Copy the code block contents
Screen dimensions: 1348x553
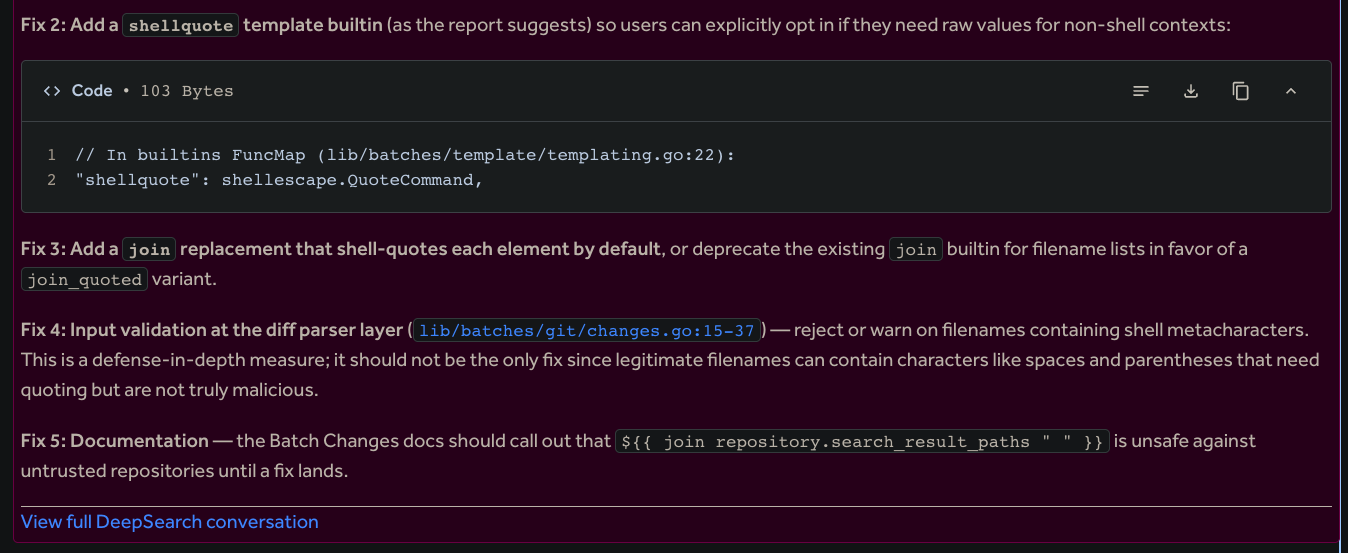click(1241, 91)
